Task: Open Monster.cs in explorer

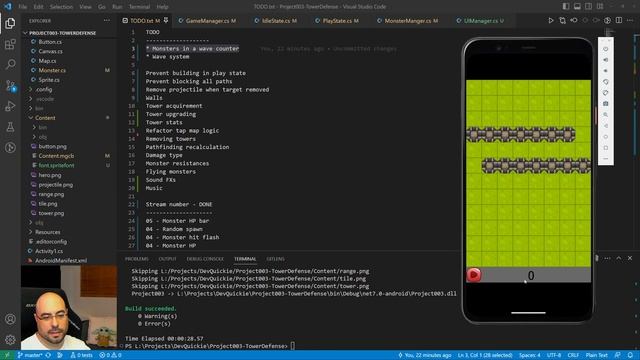Action: coord(69,70)
